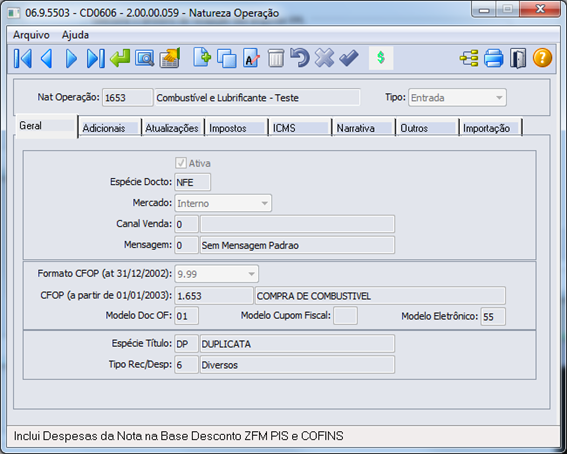Viewport: 567px width, 454px height.
Task: Click the Canal Venda code field
Action: point(186,224)
